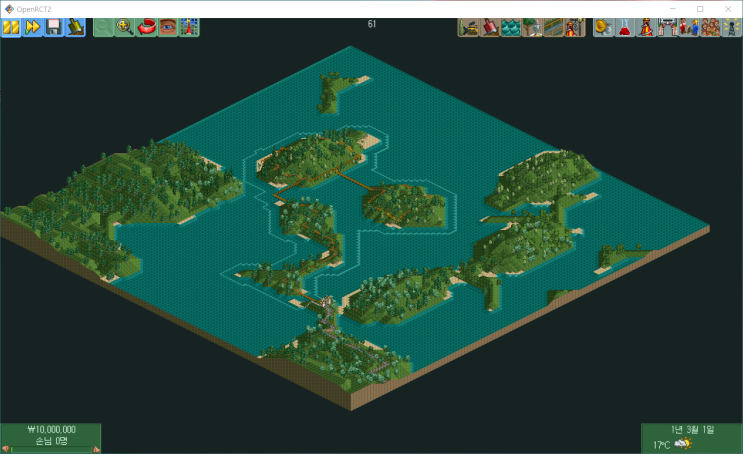This screenshot has height=454, width=743.
Task: Click the park rating bar
Action: tap(51, 449)
